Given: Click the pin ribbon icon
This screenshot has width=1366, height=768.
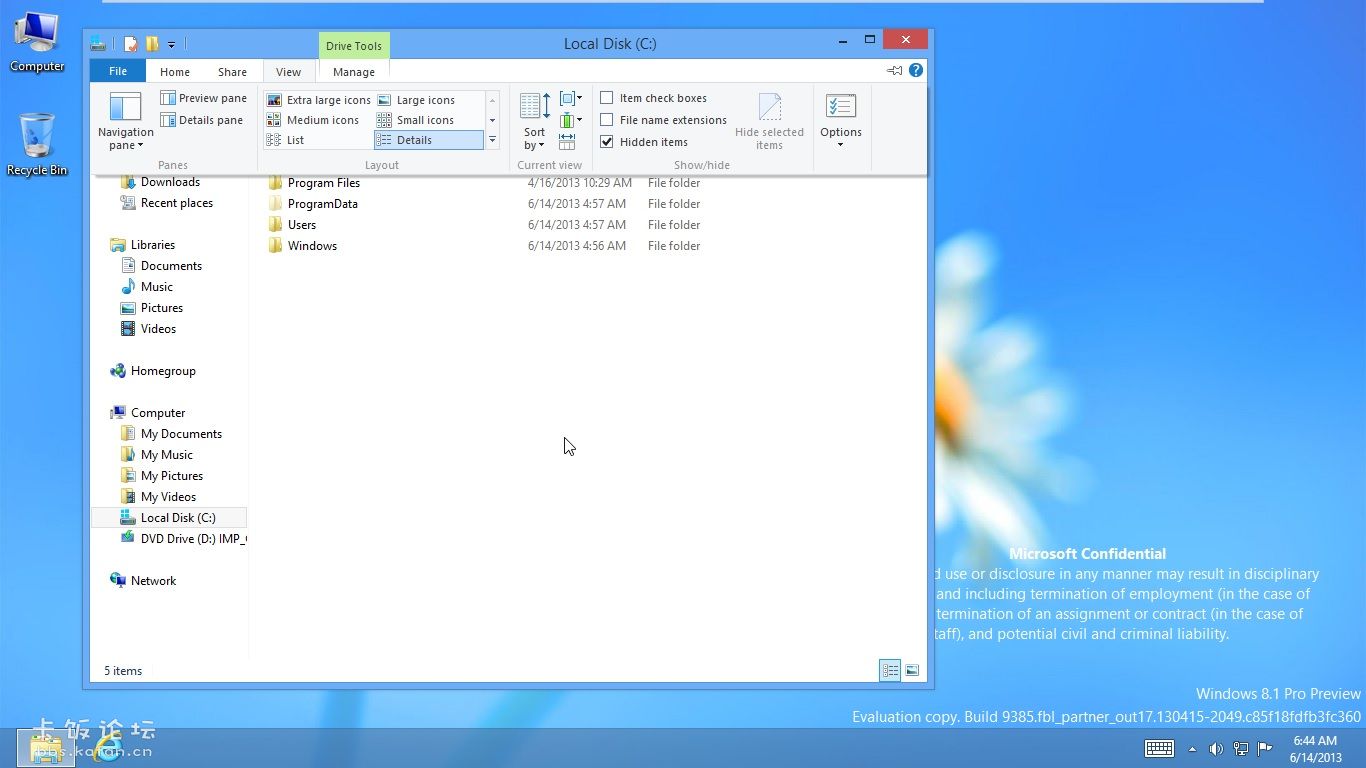Looking at the screenshot, I should tap(894, 71).
